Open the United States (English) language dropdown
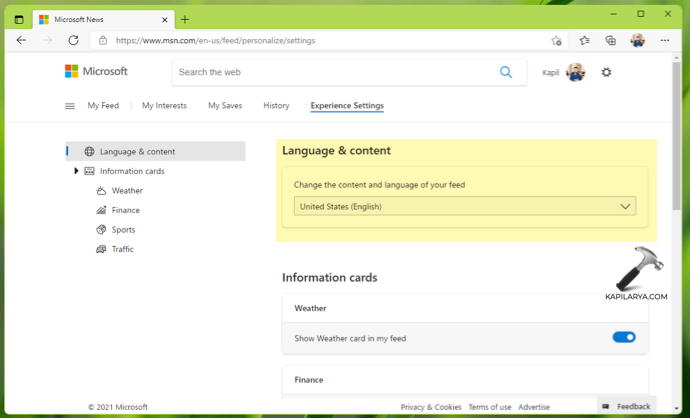690x418 pixels. point(465,206)
